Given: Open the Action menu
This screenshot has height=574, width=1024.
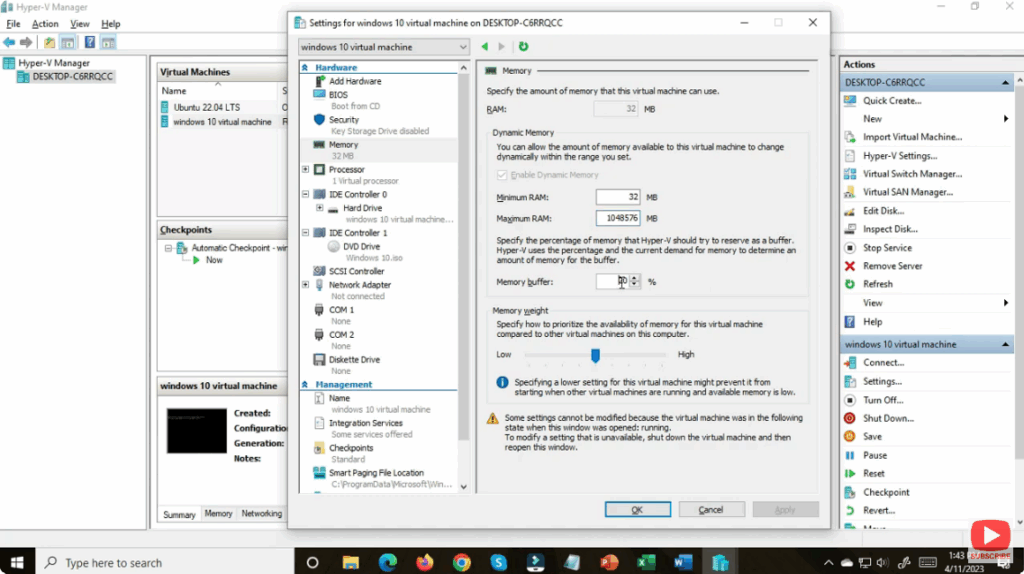Looking at the screenshot, I should [x=45, y=24].
